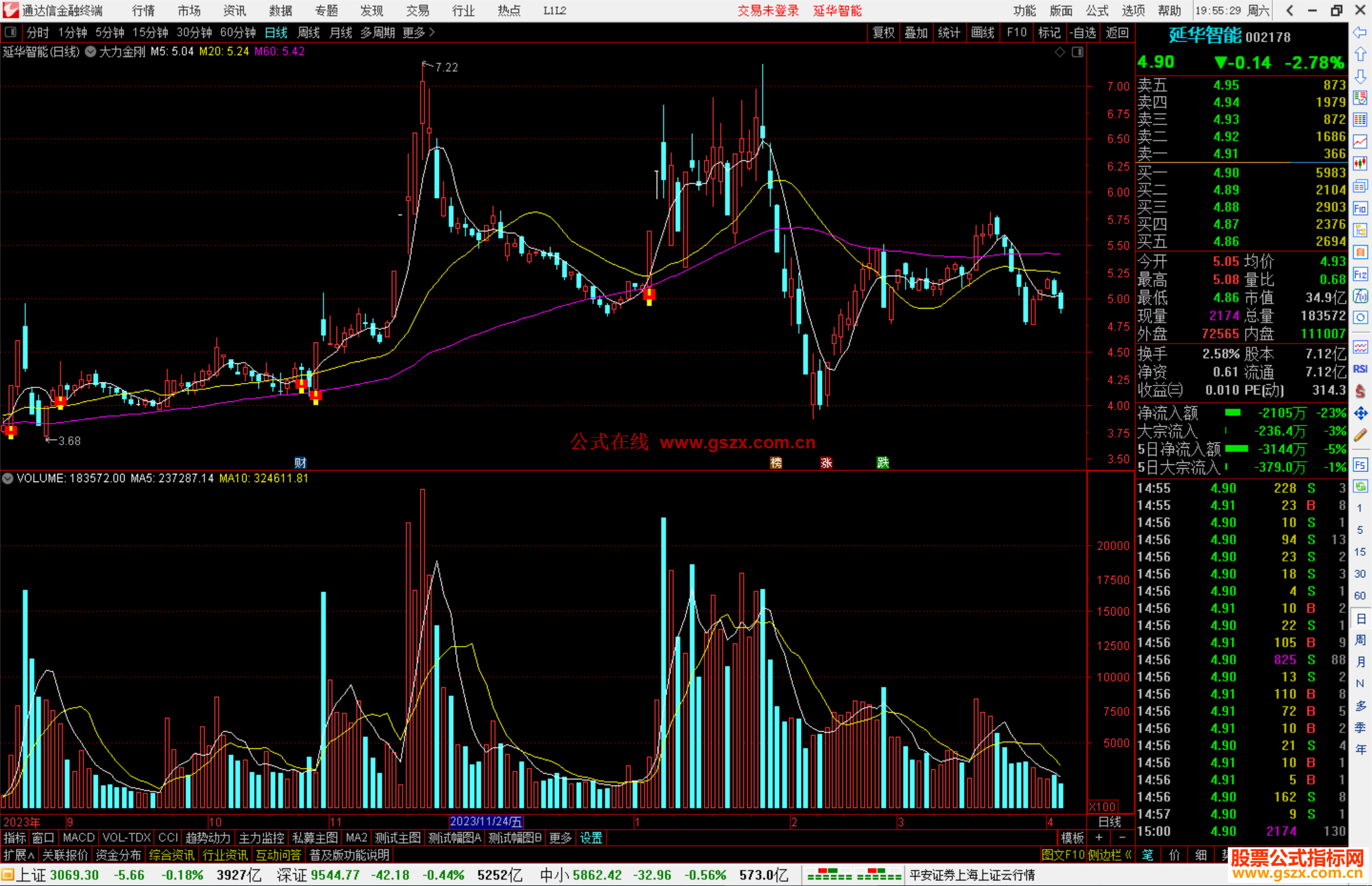Click the RSI indicator sidebar icon
The width and height of the screenshot is (1372, 886).
tap(1360, 369)
